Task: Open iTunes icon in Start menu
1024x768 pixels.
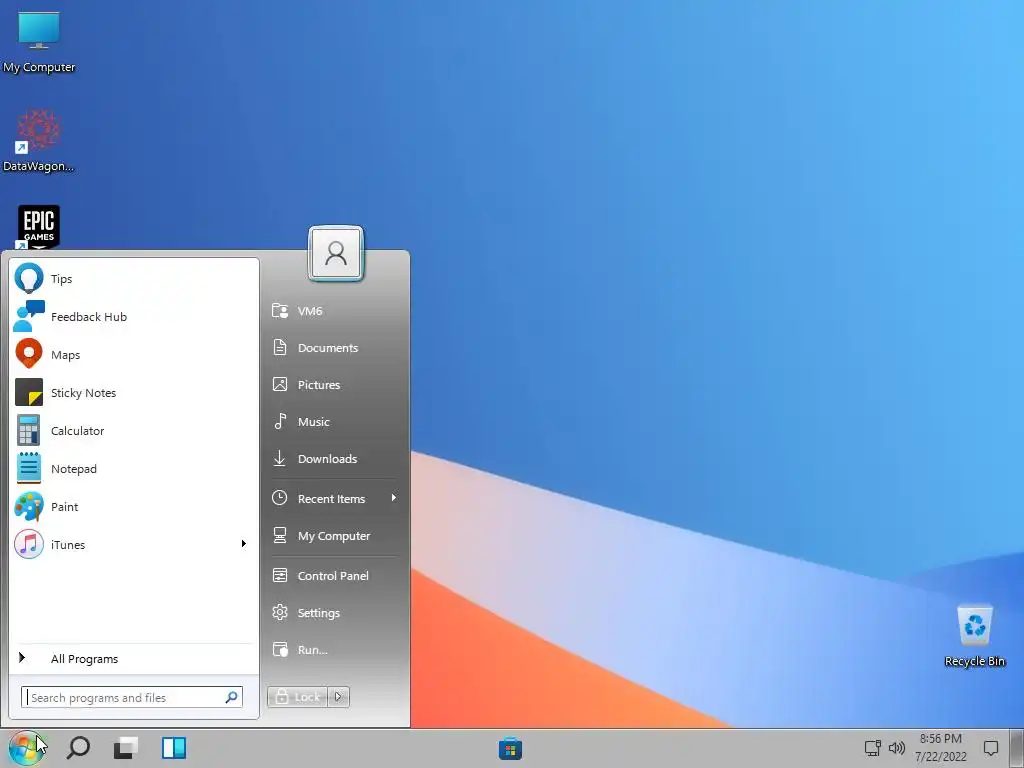Action: [x=29, y=544]
